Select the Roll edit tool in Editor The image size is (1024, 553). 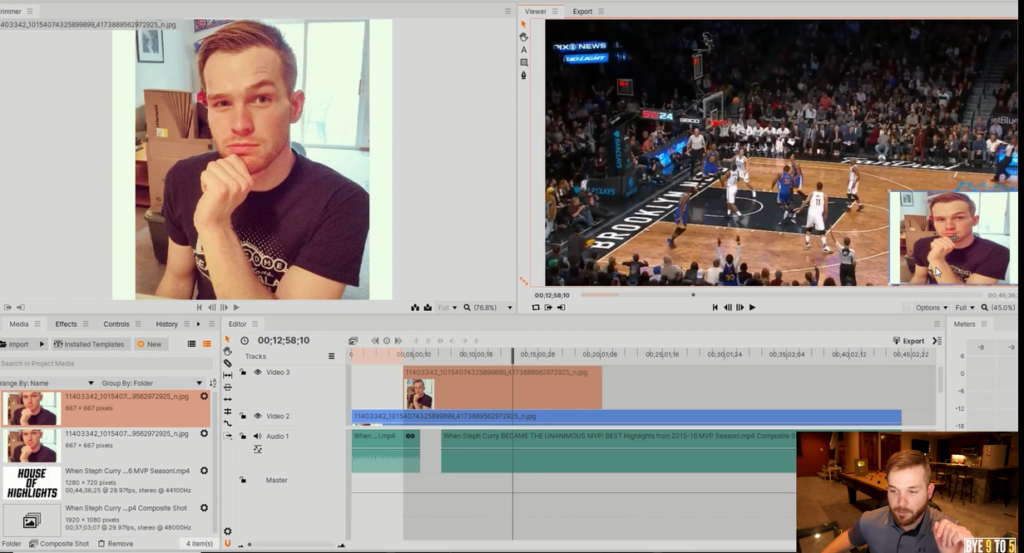(227, 411)
